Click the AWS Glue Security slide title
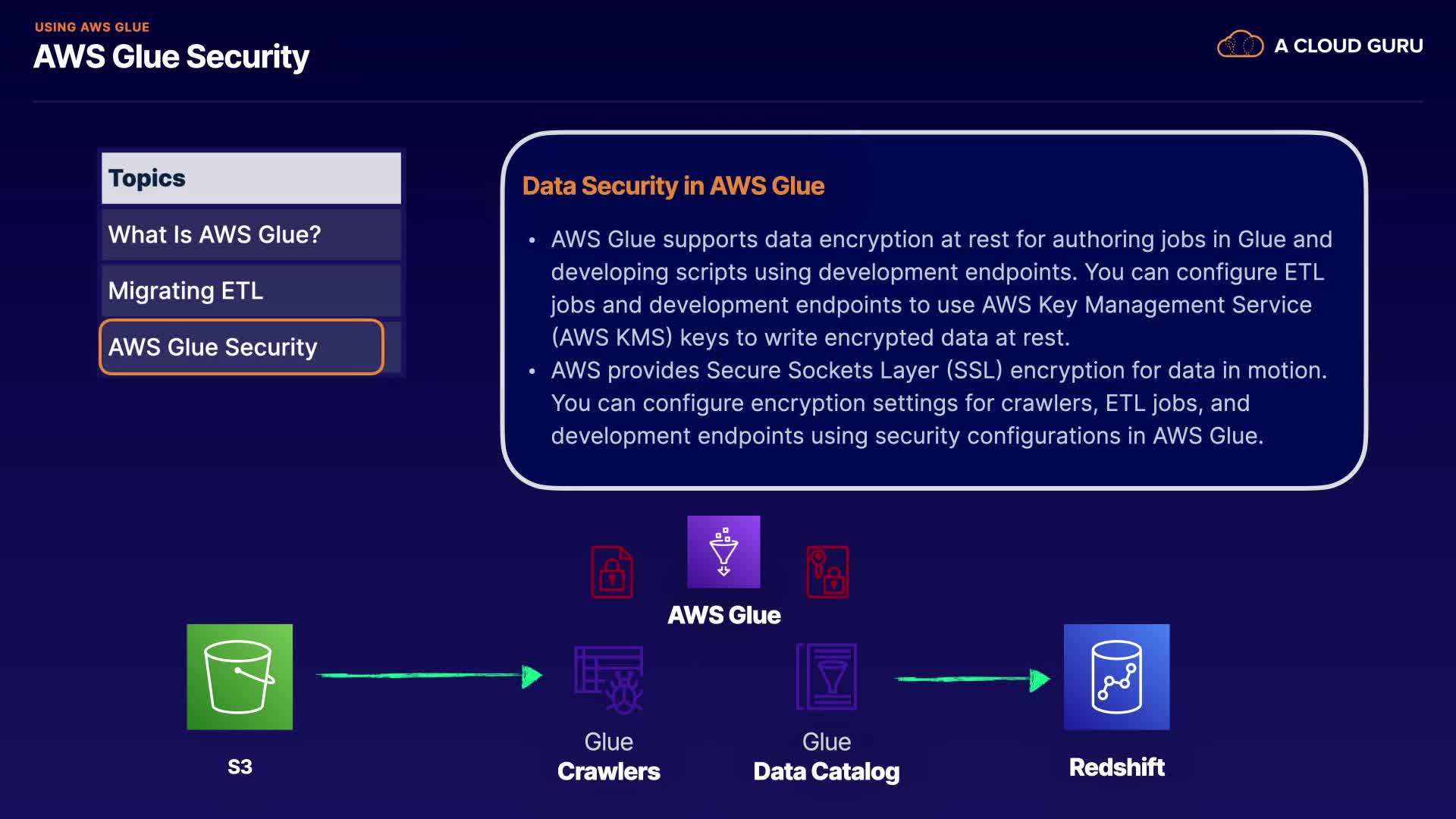1456x819 pixels. (x=171, y=57)
